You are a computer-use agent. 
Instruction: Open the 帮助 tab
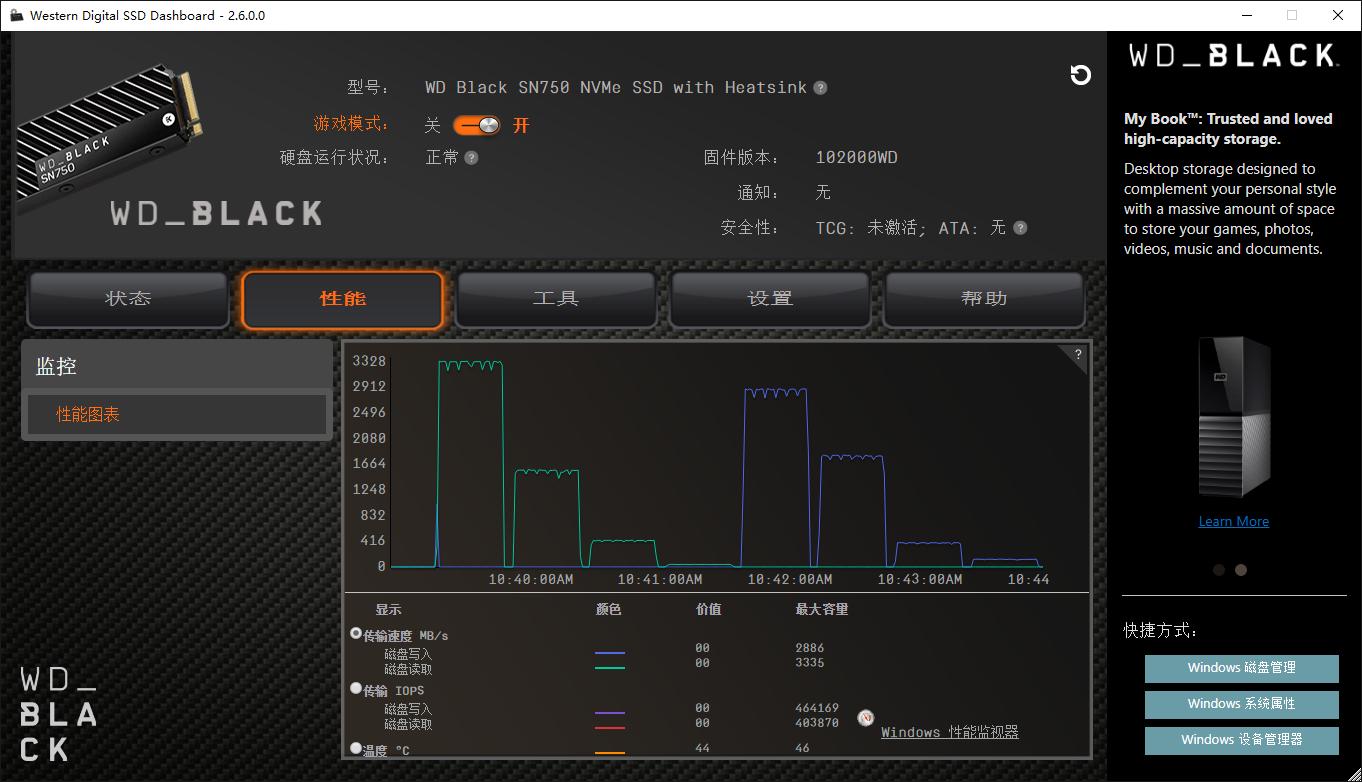[984, 299]
